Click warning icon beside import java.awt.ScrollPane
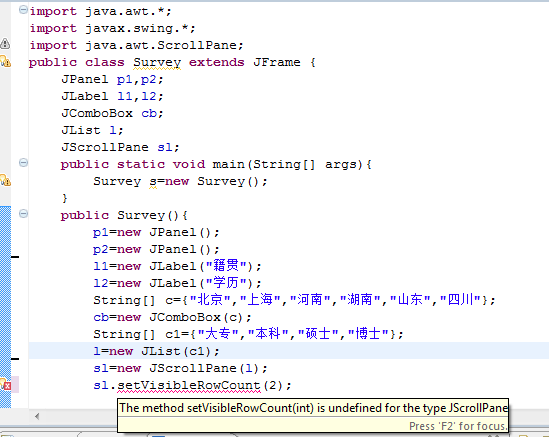 coord(5,43)
